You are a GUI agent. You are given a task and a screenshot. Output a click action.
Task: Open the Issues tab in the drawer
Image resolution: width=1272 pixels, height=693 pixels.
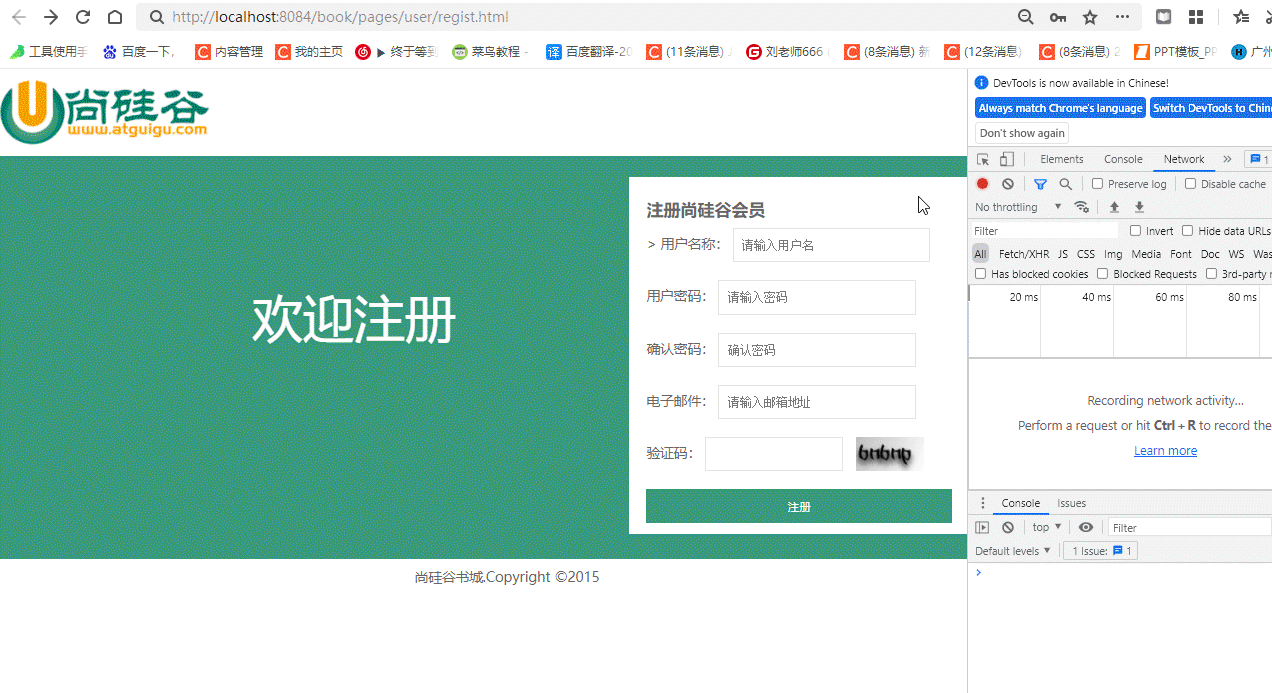click(x=1071, y=503)
